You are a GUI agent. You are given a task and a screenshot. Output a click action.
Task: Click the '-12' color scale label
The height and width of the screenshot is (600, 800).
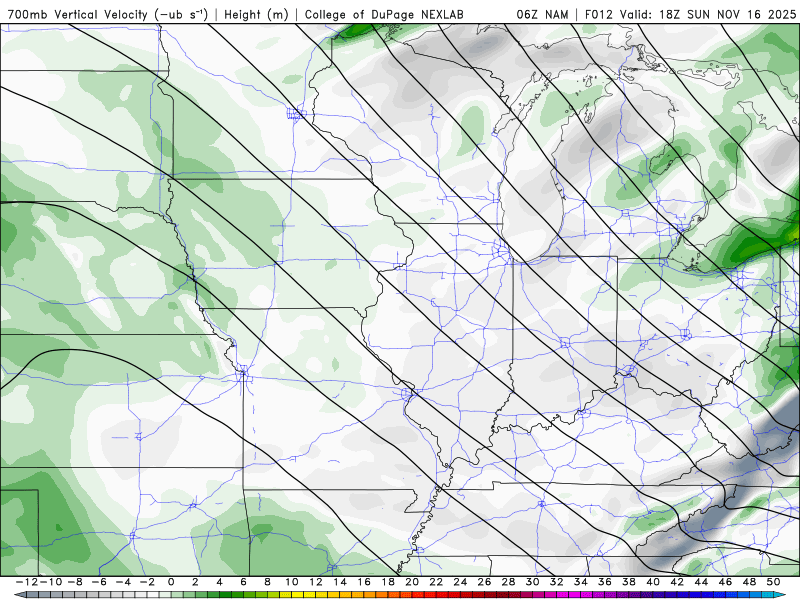click(x=28, y=582)
